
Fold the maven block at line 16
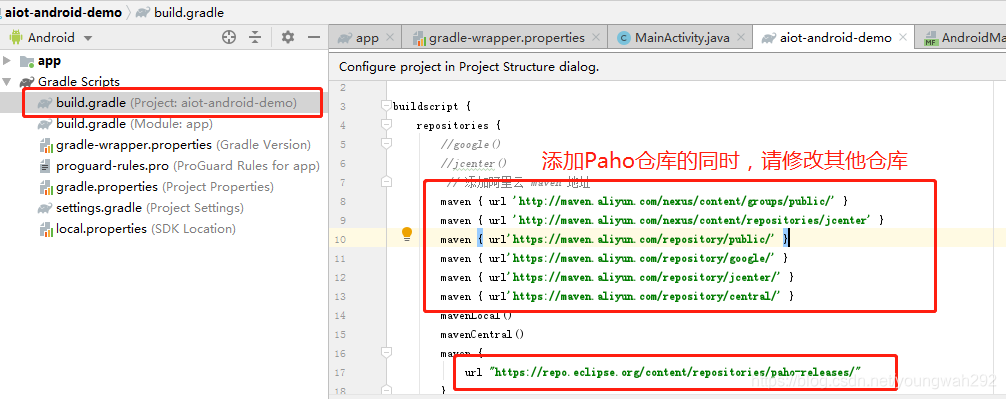[386, 353]
